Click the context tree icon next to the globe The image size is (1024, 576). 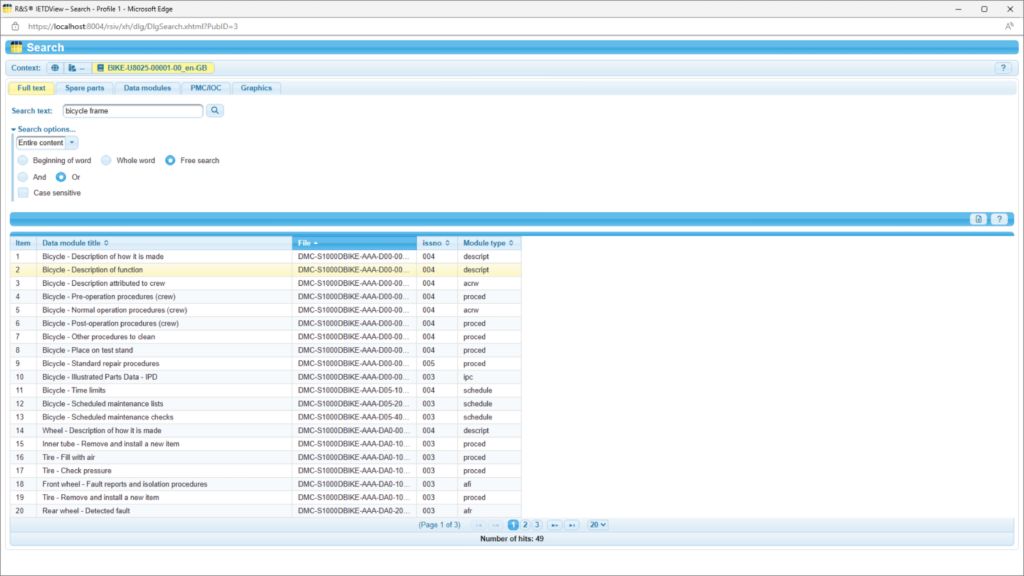coord(72,68)
